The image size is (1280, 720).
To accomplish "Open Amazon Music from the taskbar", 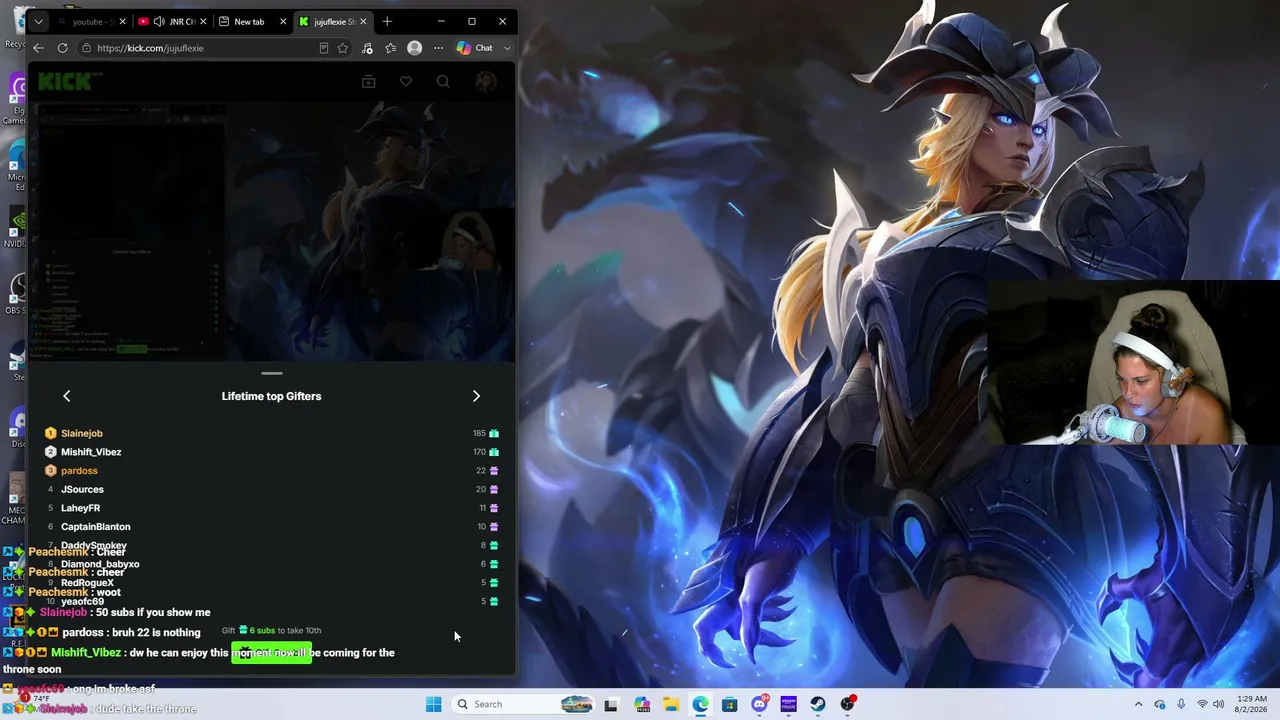I will [788, 704].
